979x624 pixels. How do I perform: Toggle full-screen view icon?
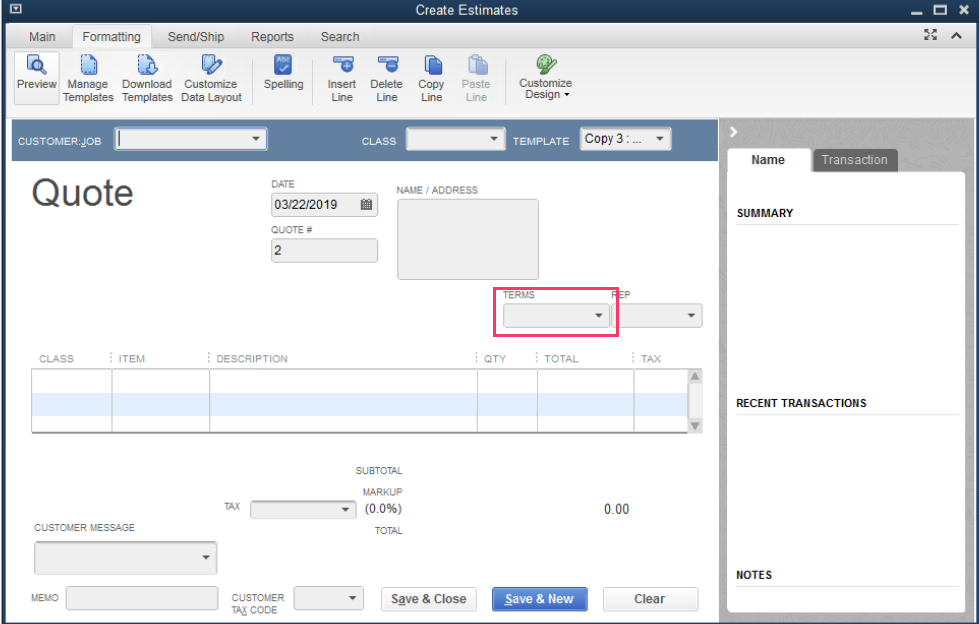(930, 35)
